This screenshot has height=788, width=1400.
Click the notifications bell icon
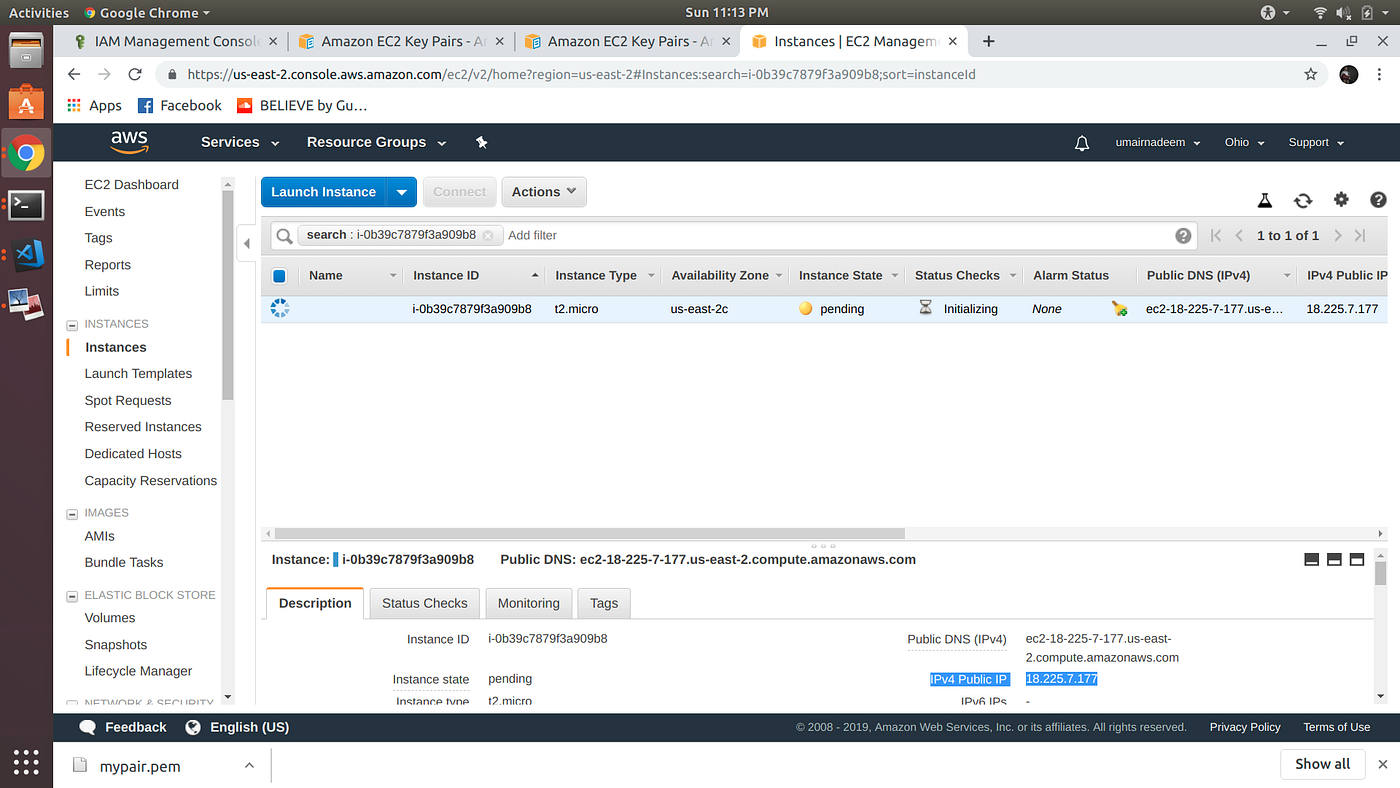tap(1081, 142)
